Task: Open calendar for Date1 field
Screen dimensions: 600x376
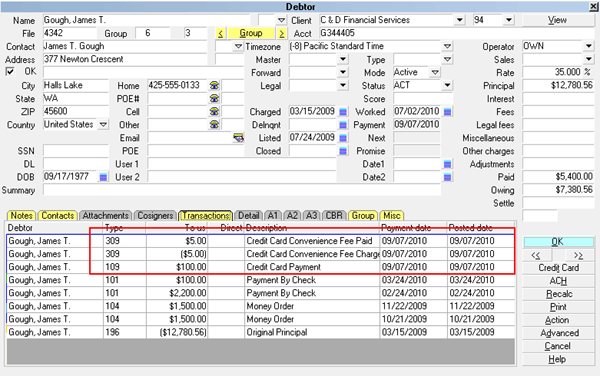Action: 447,164
